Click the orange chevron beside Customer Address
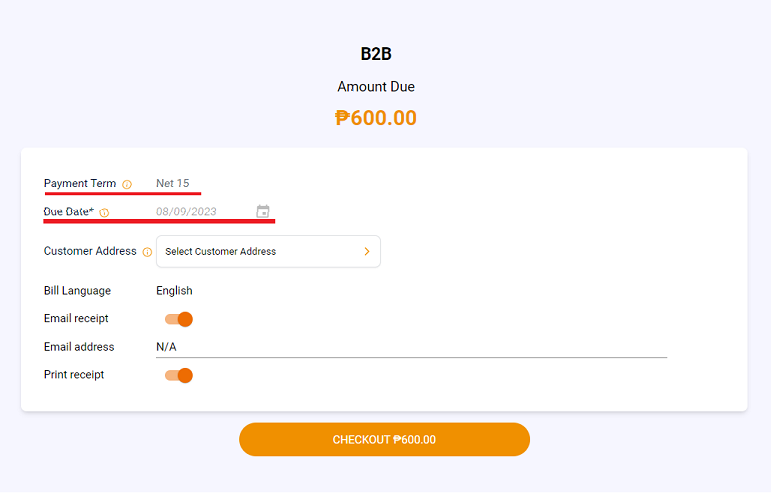The height and width of the screenshot is (499, 771). click(367, 251)
